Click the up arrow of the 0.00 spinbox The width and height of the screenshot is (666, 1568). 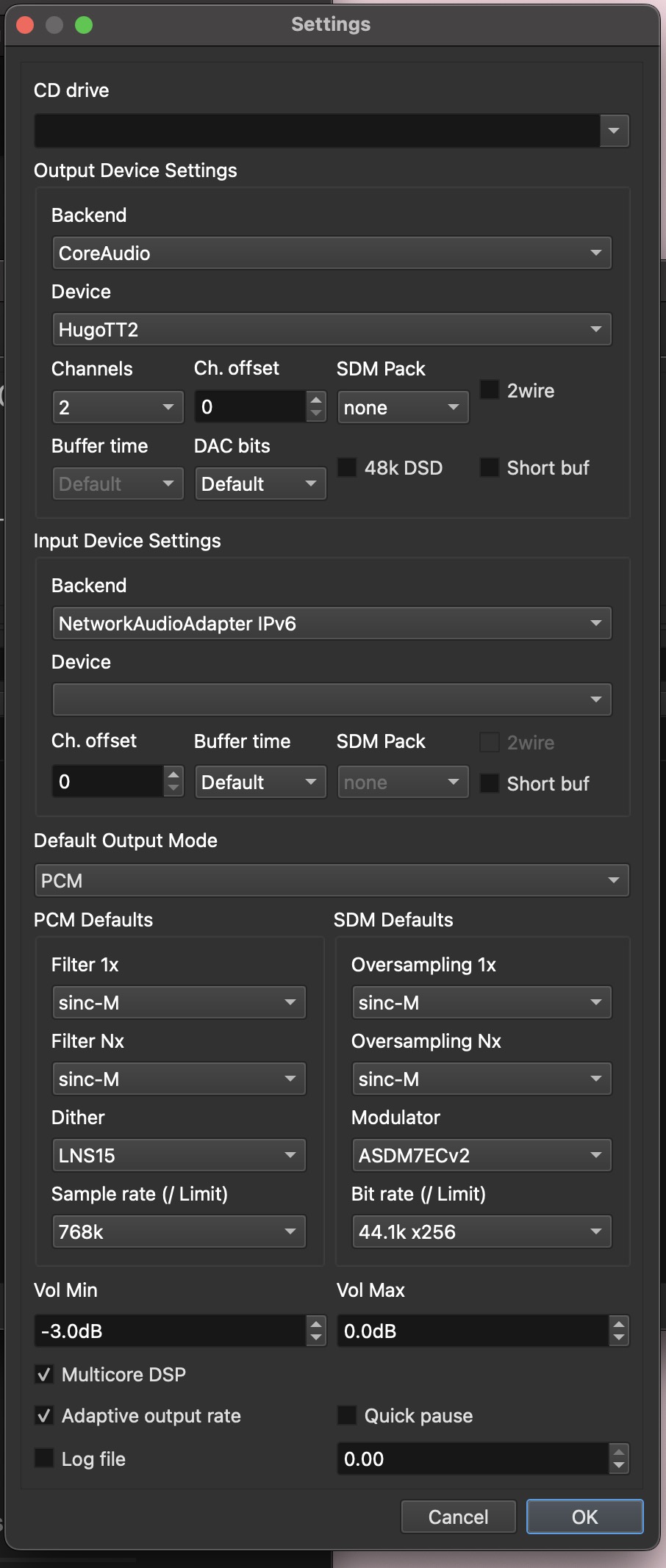point(619,1452)
